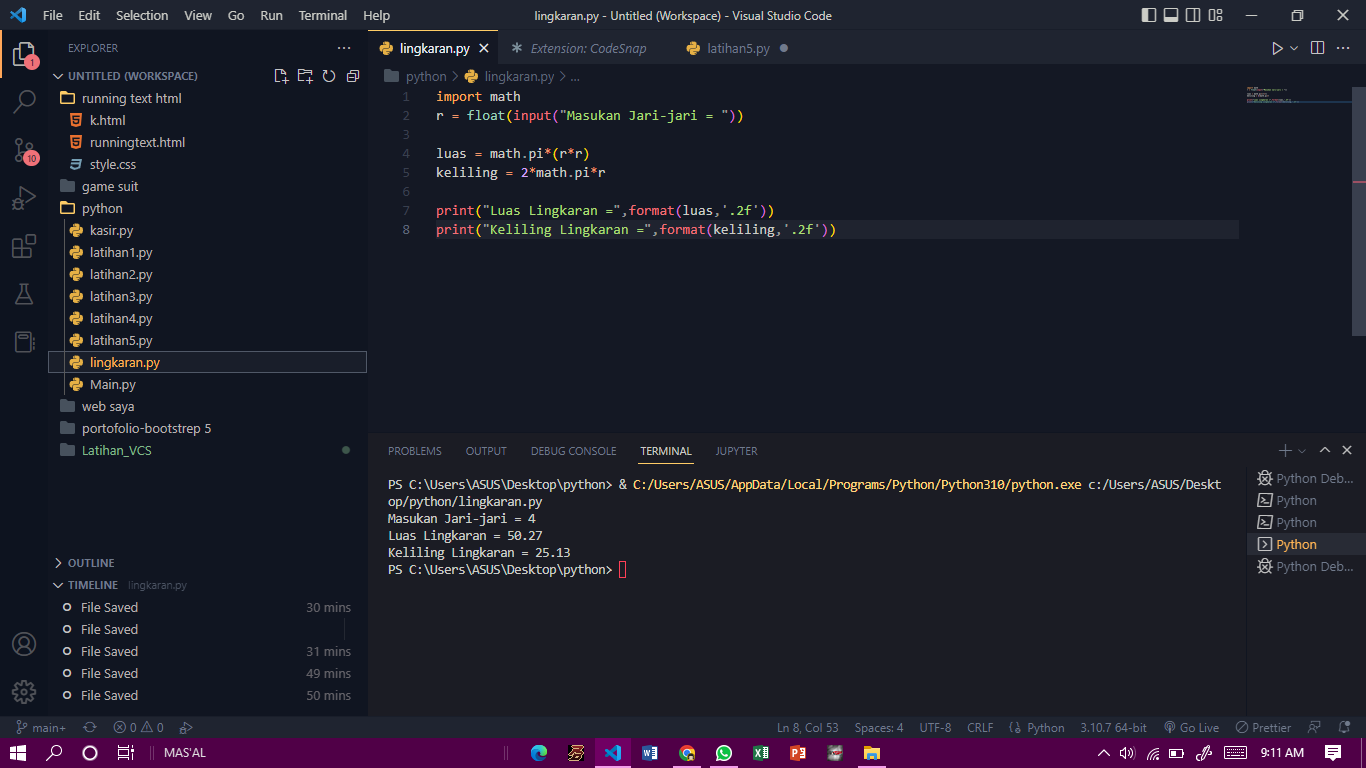This screenshot has width=1366, height=768.
Task: Open the Testing view from the activity bar
Action: pos(24,294)
